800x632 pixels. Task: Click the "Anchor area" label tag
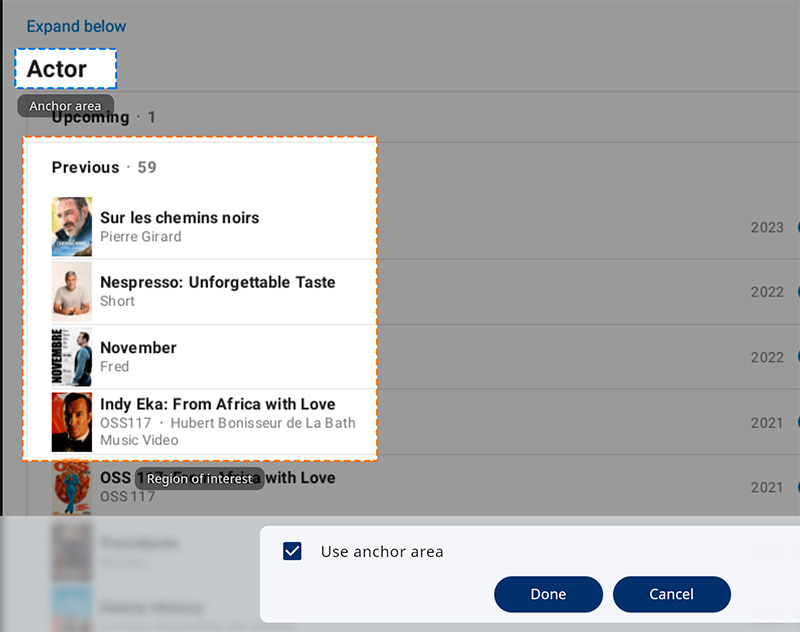pyautogui.click(x=65, y=106)
